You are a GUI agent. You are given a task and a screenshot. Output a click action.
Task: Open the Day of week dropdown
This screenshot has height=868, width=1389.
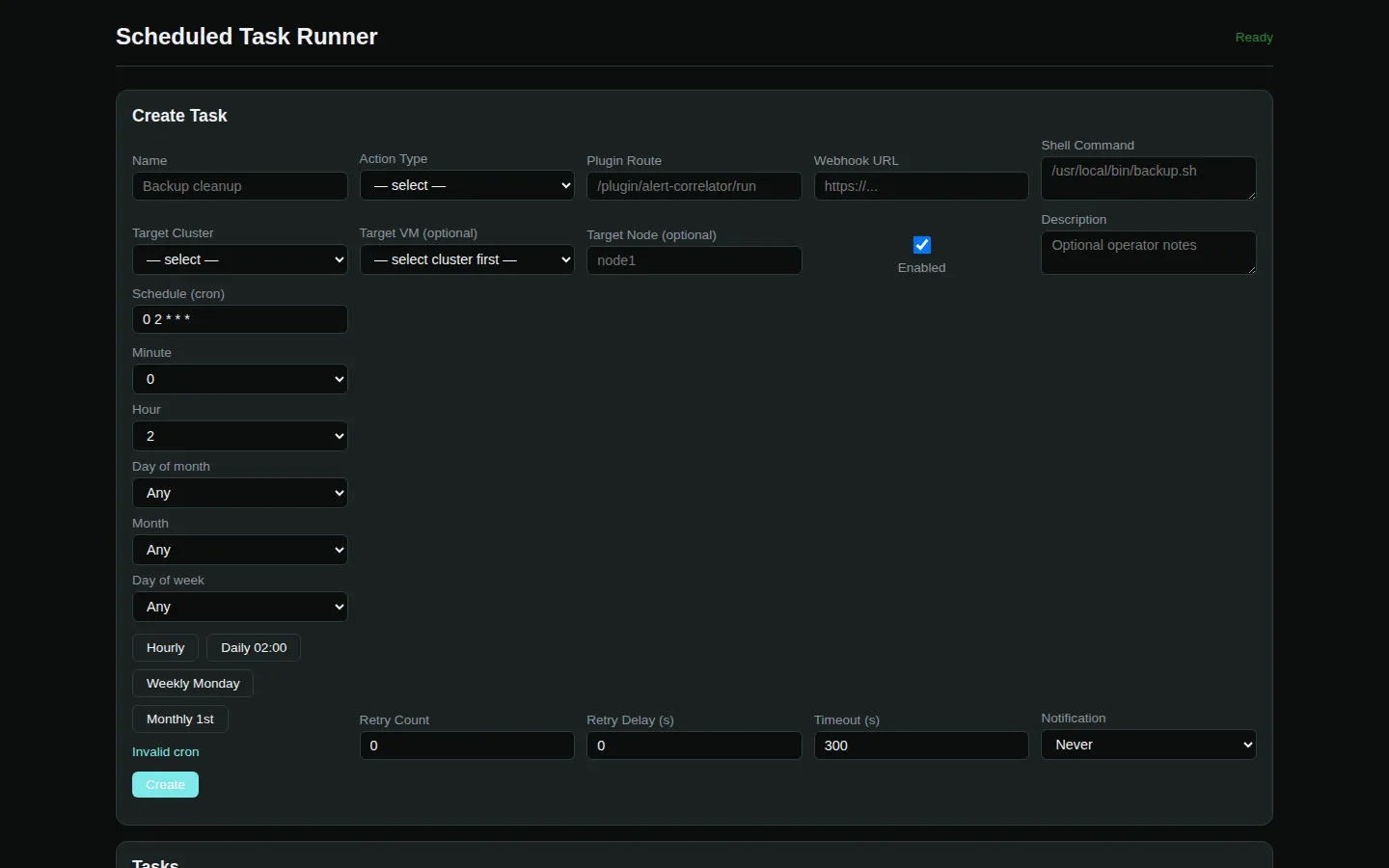(240, 607)
